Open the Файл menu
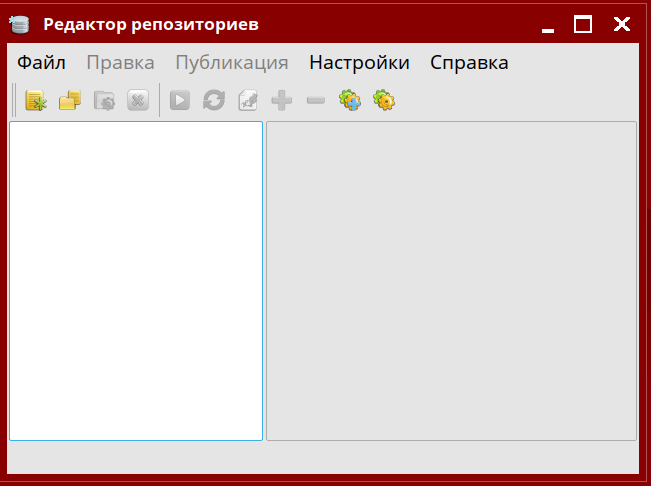The height and width of the screenshot is (486, 651). click(41, 63)
